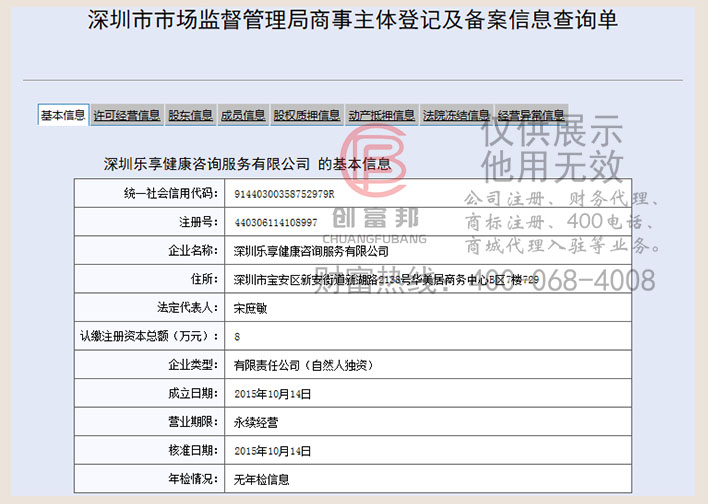
Task: View the 法院冻结信息 tab
Action: click(x=456, y=116)
